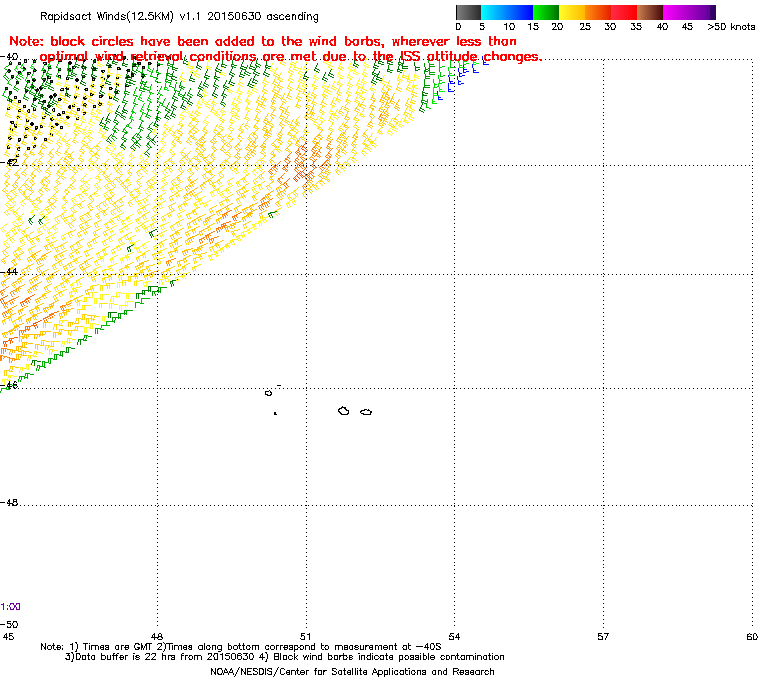Click the latitude label '-44'

[9, 272]
